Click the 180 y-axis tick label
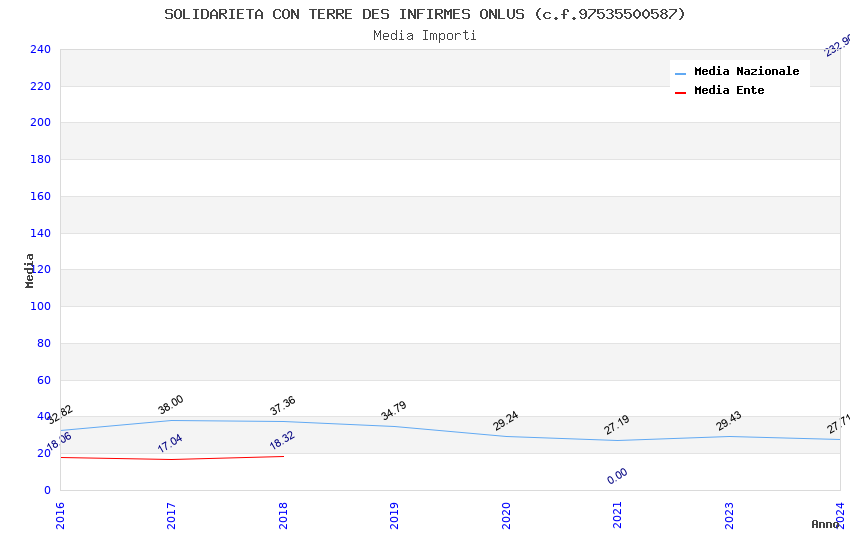 click(x=40, y=159)
